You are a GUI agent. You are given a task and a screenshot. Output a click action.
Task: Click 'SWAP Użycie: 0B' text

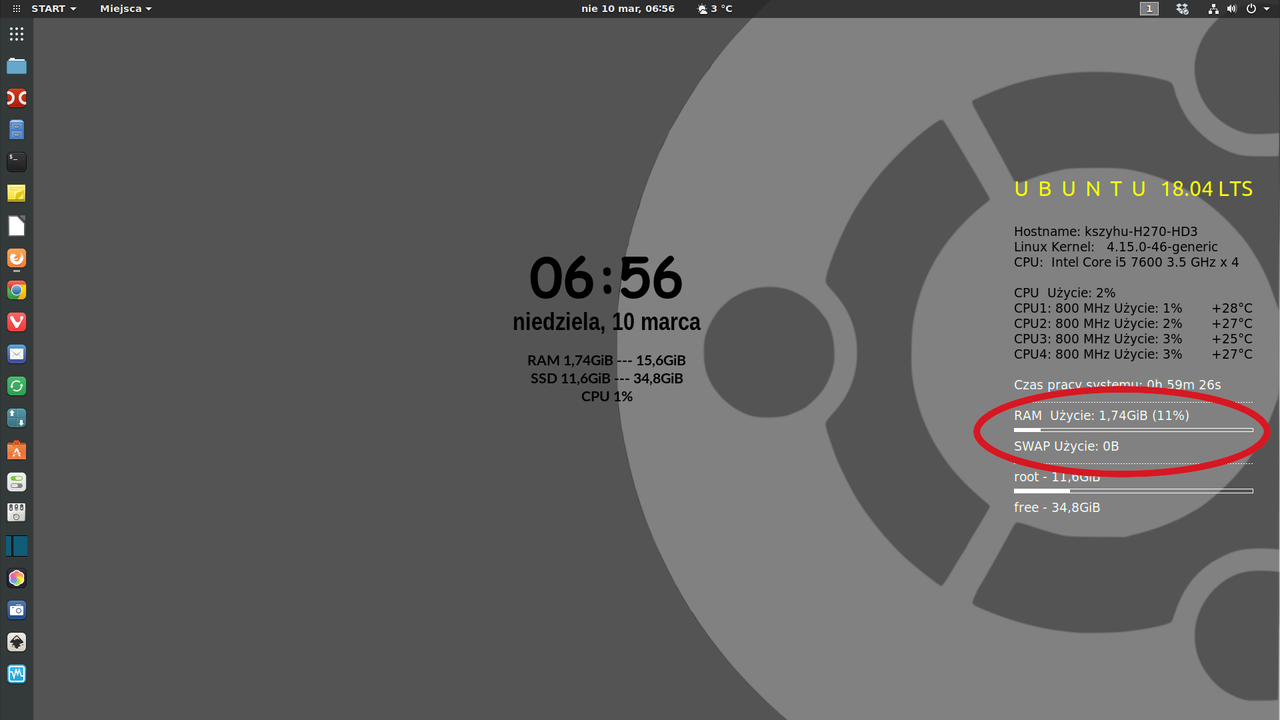tap(1066, 446)
